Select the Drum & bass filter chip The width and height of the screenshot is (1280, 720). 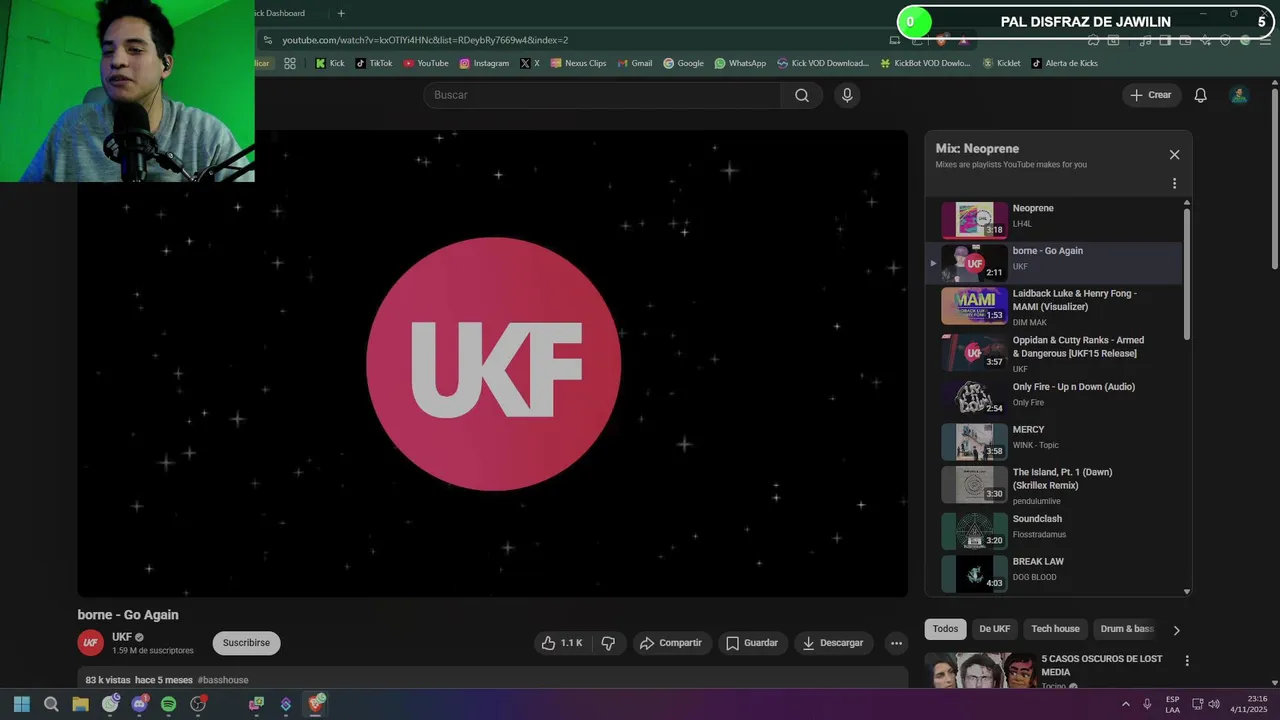[1127, 629]
